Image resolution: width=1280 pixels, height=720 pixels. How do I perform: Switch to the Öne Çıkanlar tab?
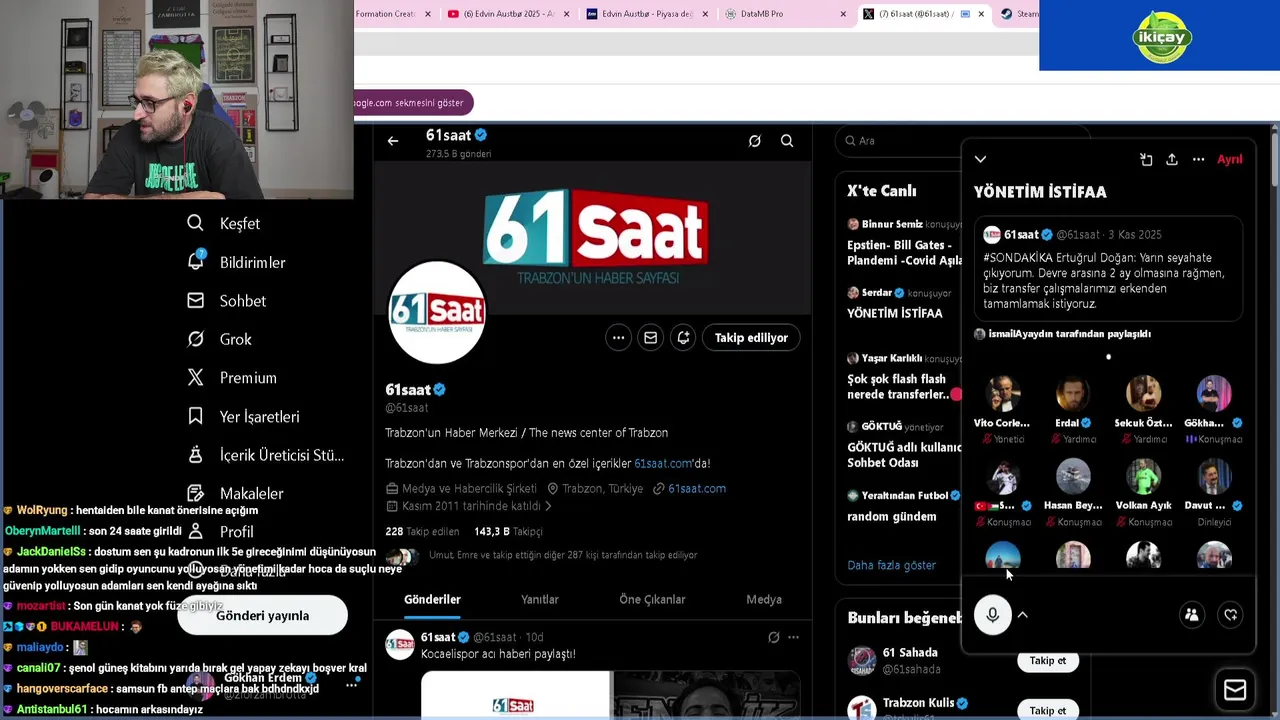coord(652,600)
